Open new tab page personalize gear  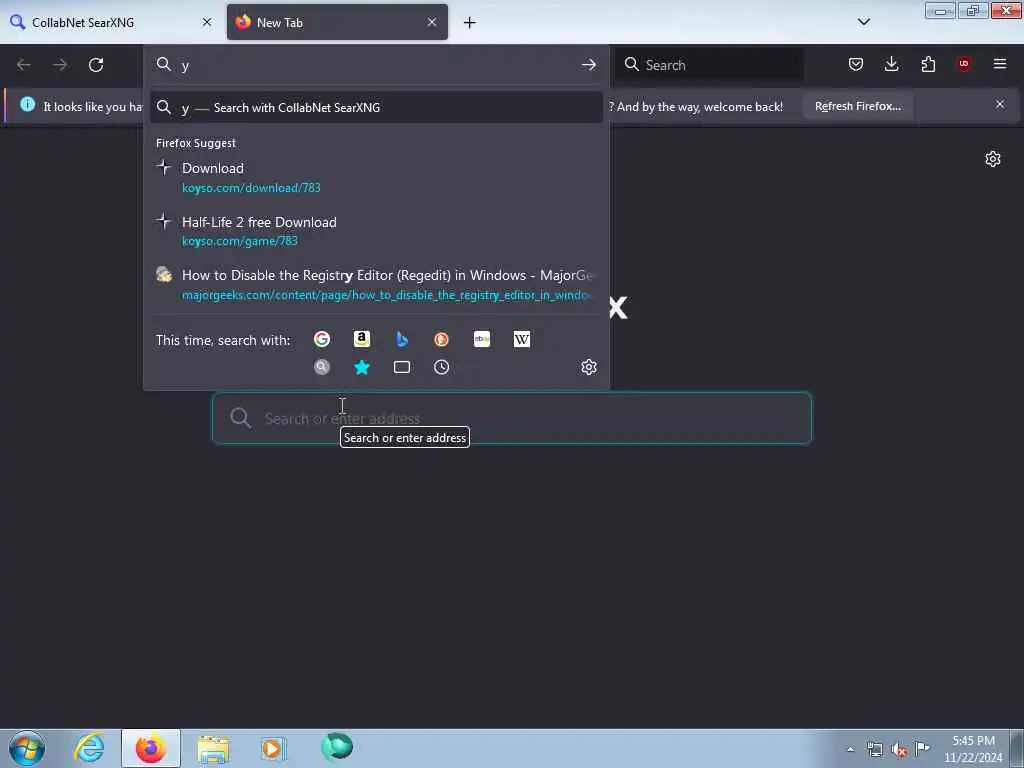point(993,159)
